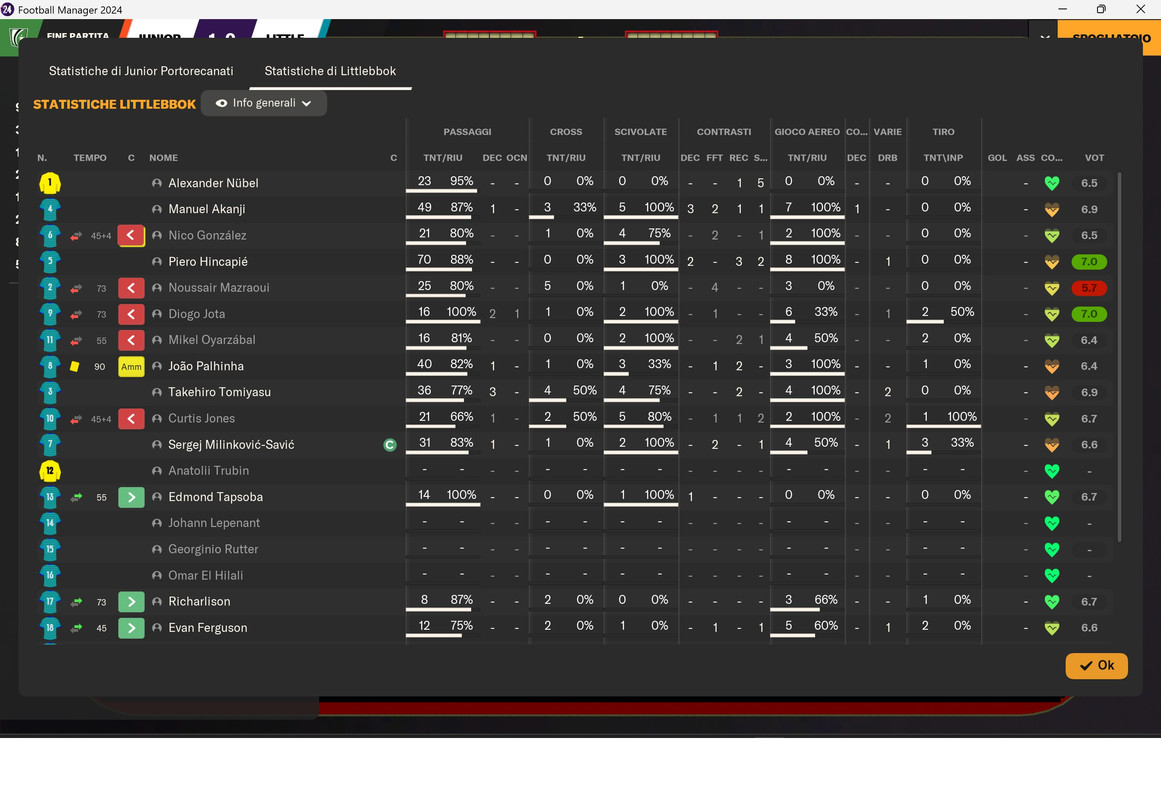Image resolution: width=1161 pixels, height=800 pixels.
Task: Sort by the N. shirt number header
Action: pyautogui.click(x=42, y=158)
